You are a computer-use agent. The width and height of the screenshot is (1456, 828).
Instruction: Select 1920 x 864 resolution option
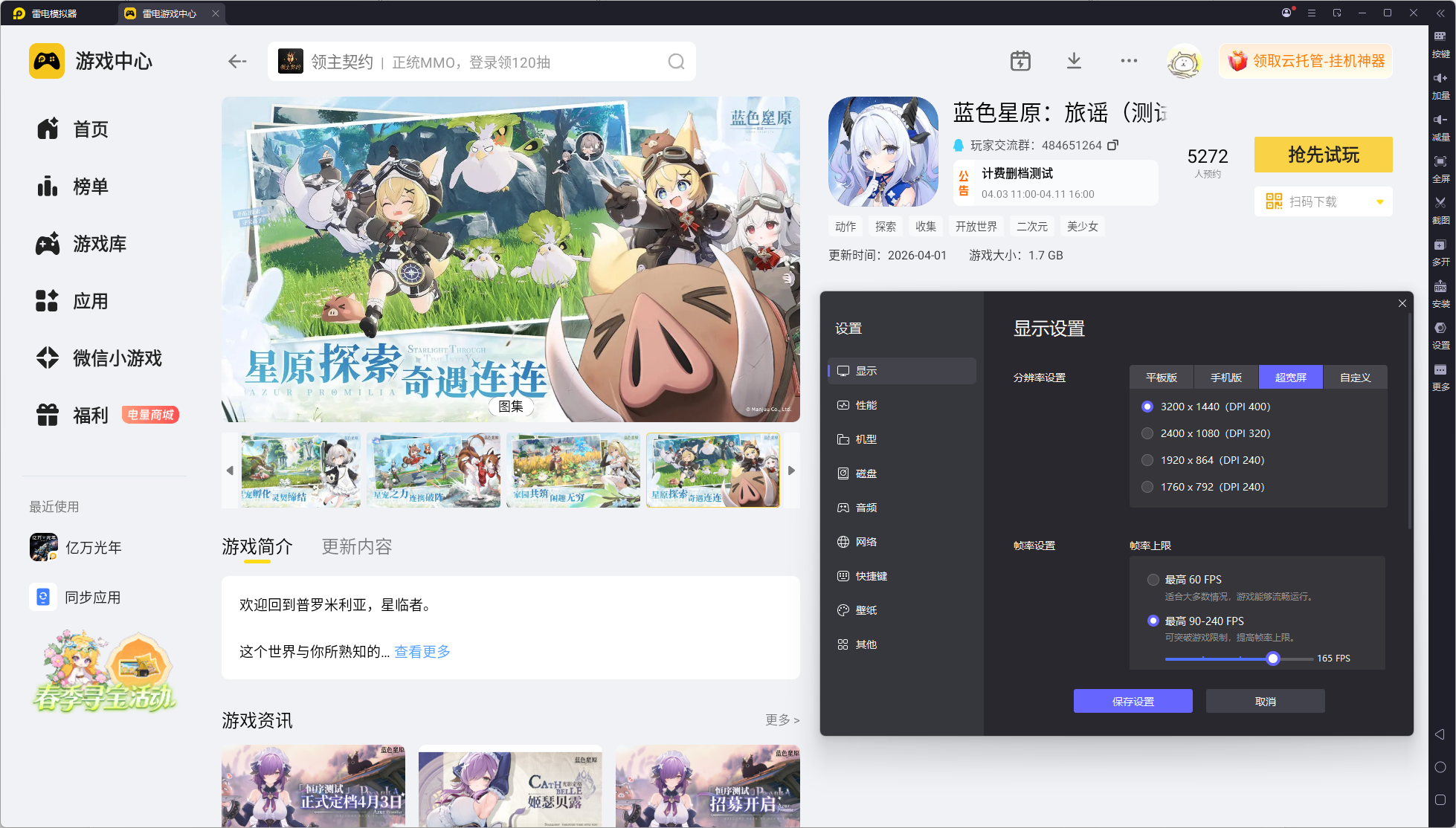[1147, 460]
